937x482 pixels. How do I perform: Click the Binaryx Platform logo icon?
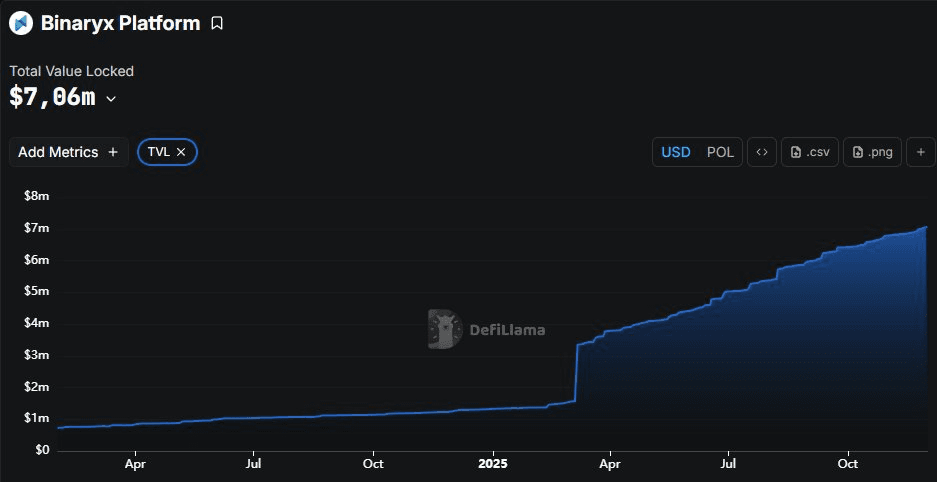pyautogui.click(x=21, y=23)
